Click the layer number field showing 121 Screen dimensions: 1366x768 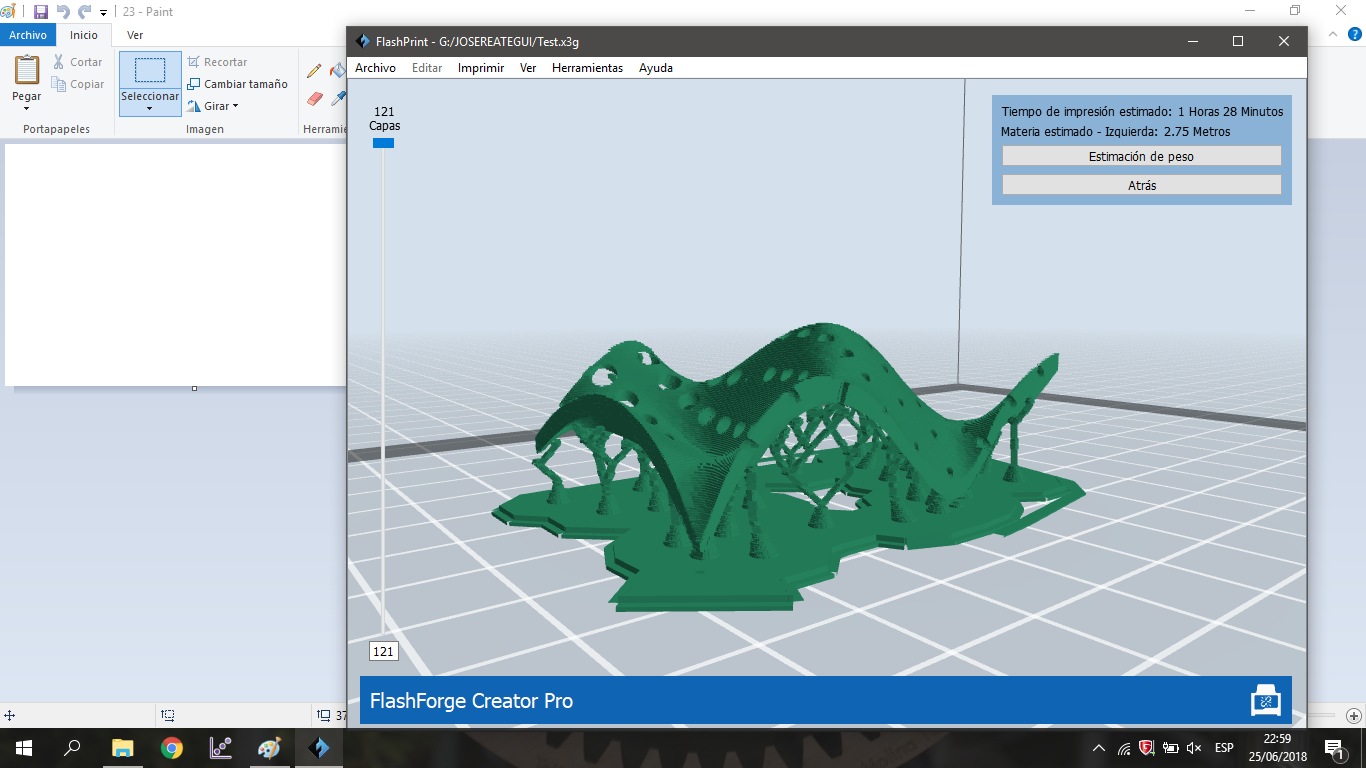[x=383, y=651]
